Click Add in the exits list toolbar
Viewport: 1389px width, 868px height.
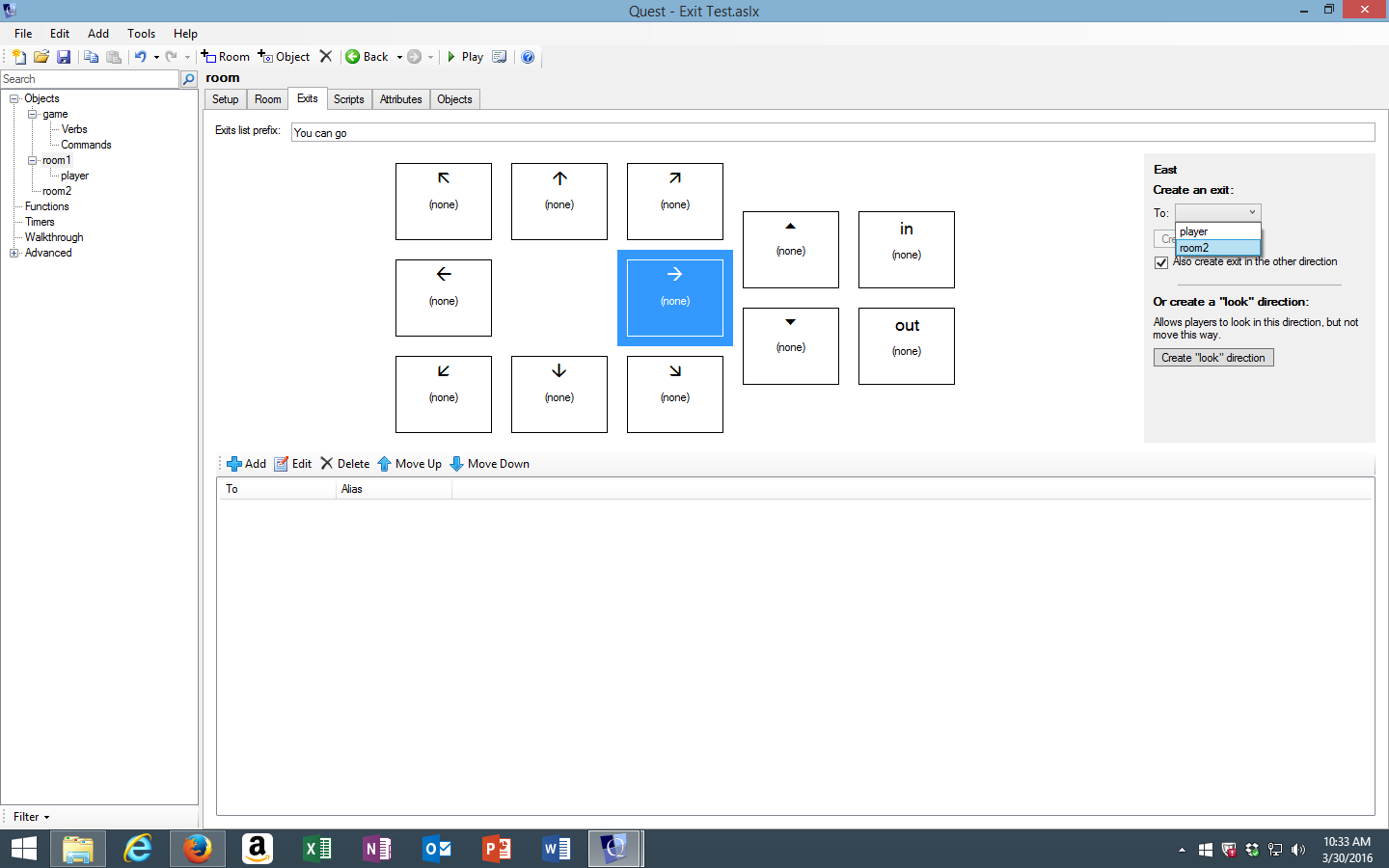point(246,464)
